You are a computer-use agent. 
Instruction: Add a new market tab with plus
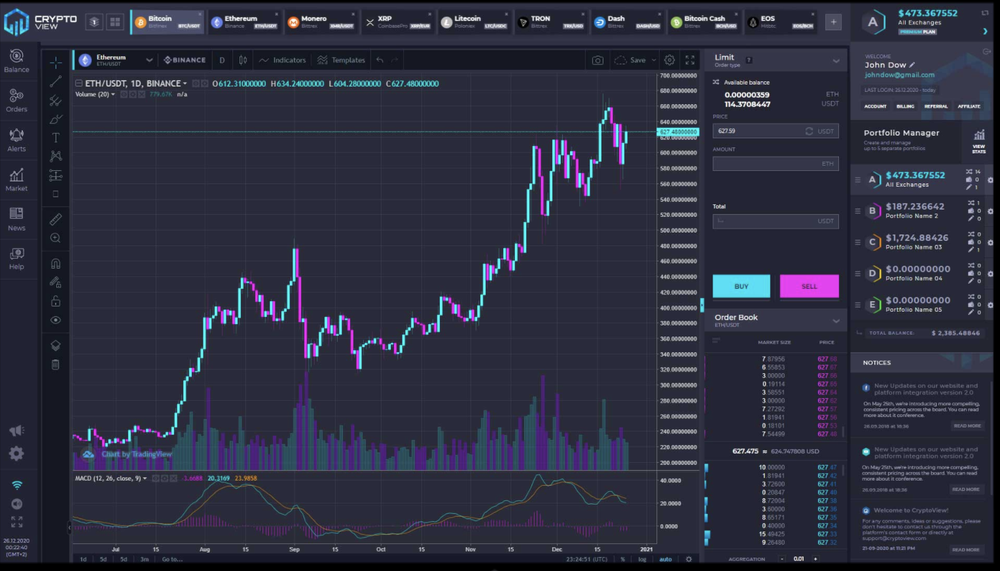click(833, 22)
